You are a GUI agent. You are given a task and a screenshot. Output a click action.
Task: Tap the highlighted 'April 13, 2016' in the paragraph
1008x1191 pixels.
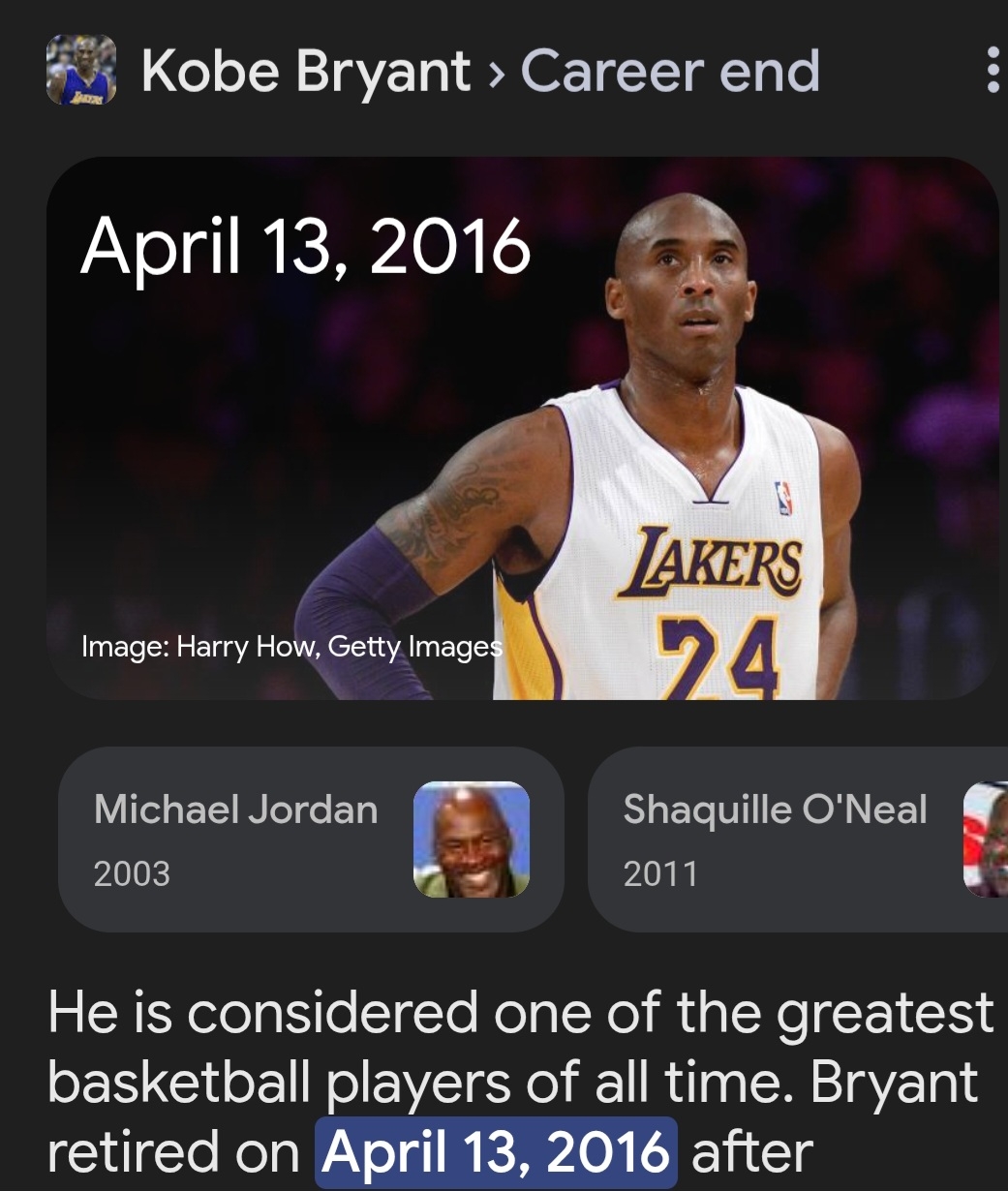click(x=496, y=1152)
